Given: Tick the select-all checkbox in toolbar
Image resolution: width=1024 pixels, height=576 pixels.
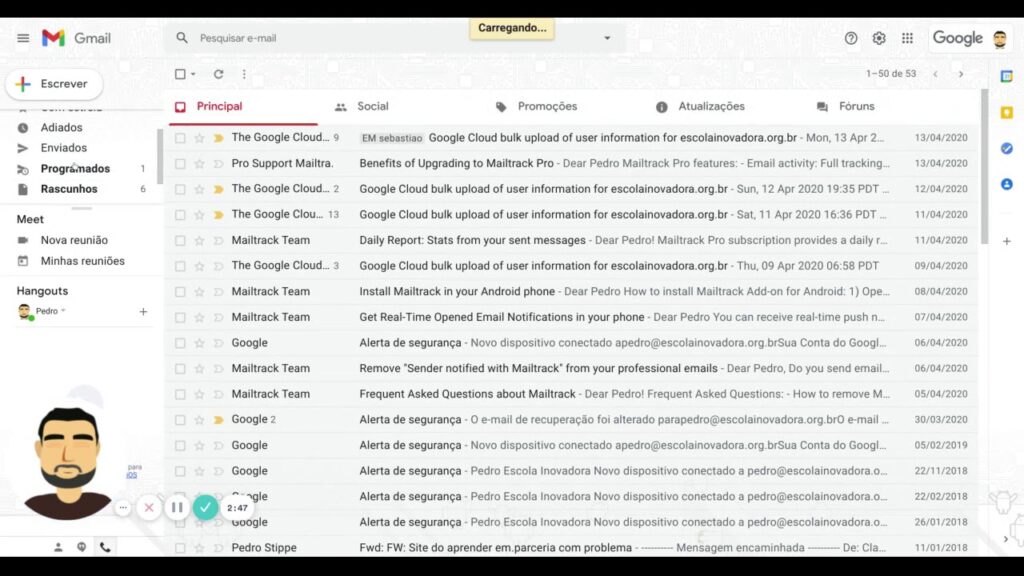Looking at the screenshot, I should tap(180, 74).
